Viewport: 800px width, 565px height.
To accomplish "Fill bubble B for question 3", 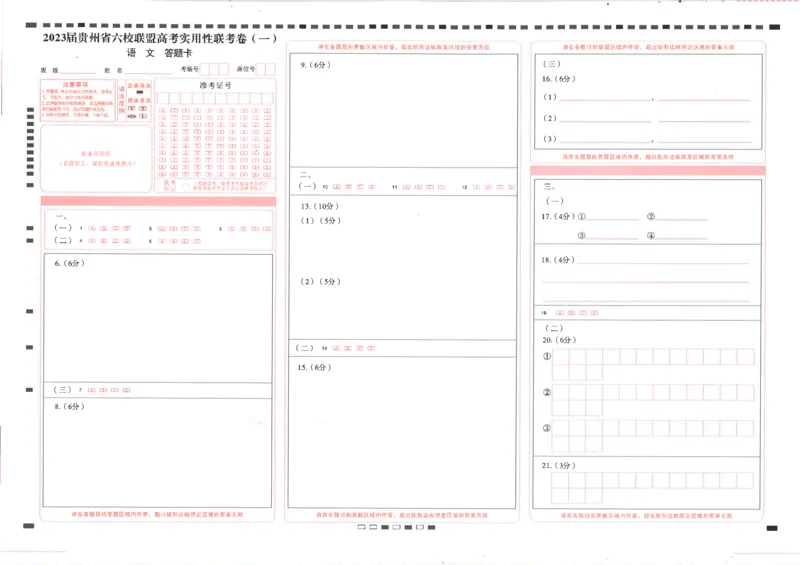I will coord(243,229).
